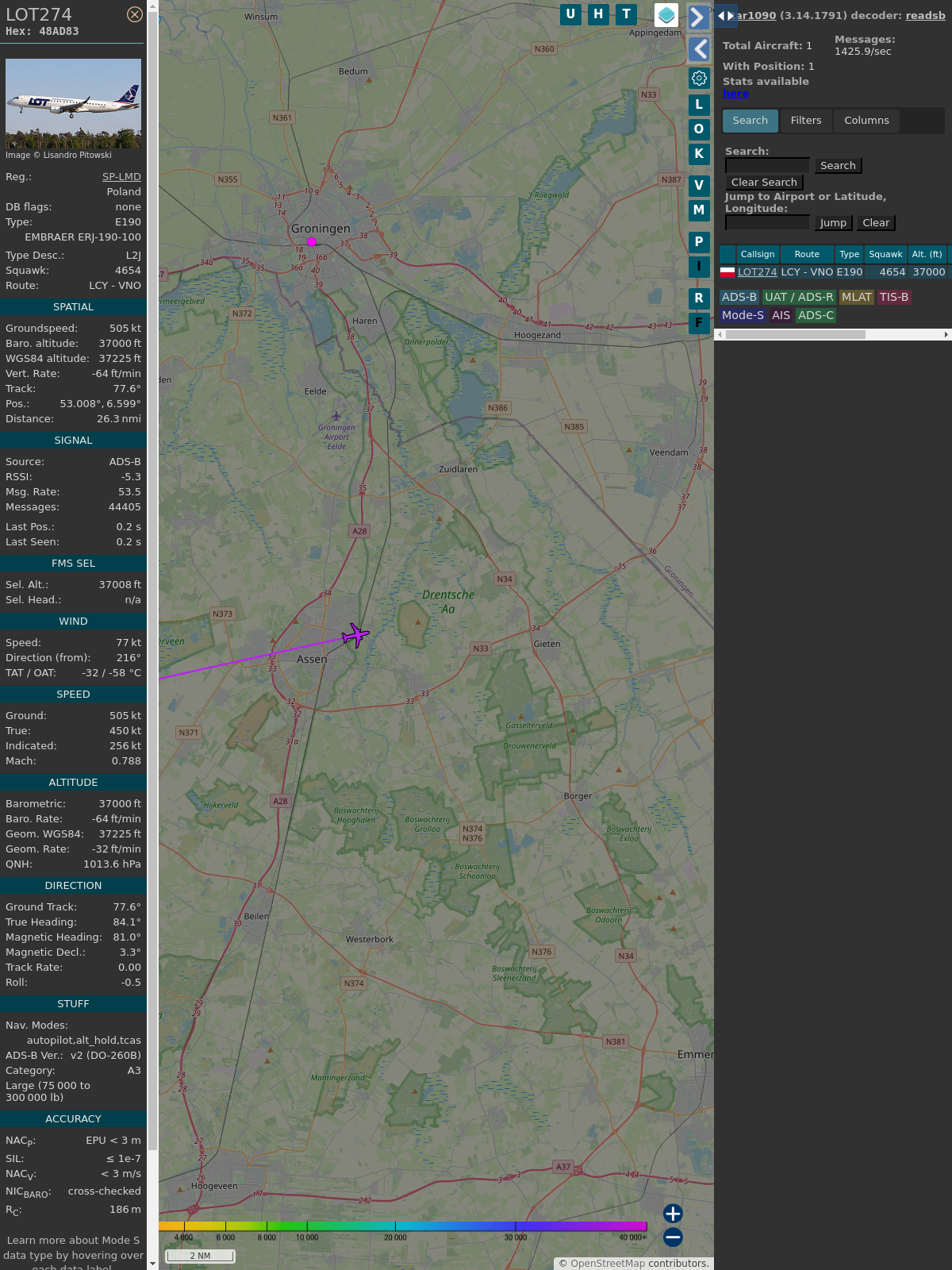This screenshot has width=952, height=1270.
Task: Open the settings gear icon
Action: click(699, 78)
